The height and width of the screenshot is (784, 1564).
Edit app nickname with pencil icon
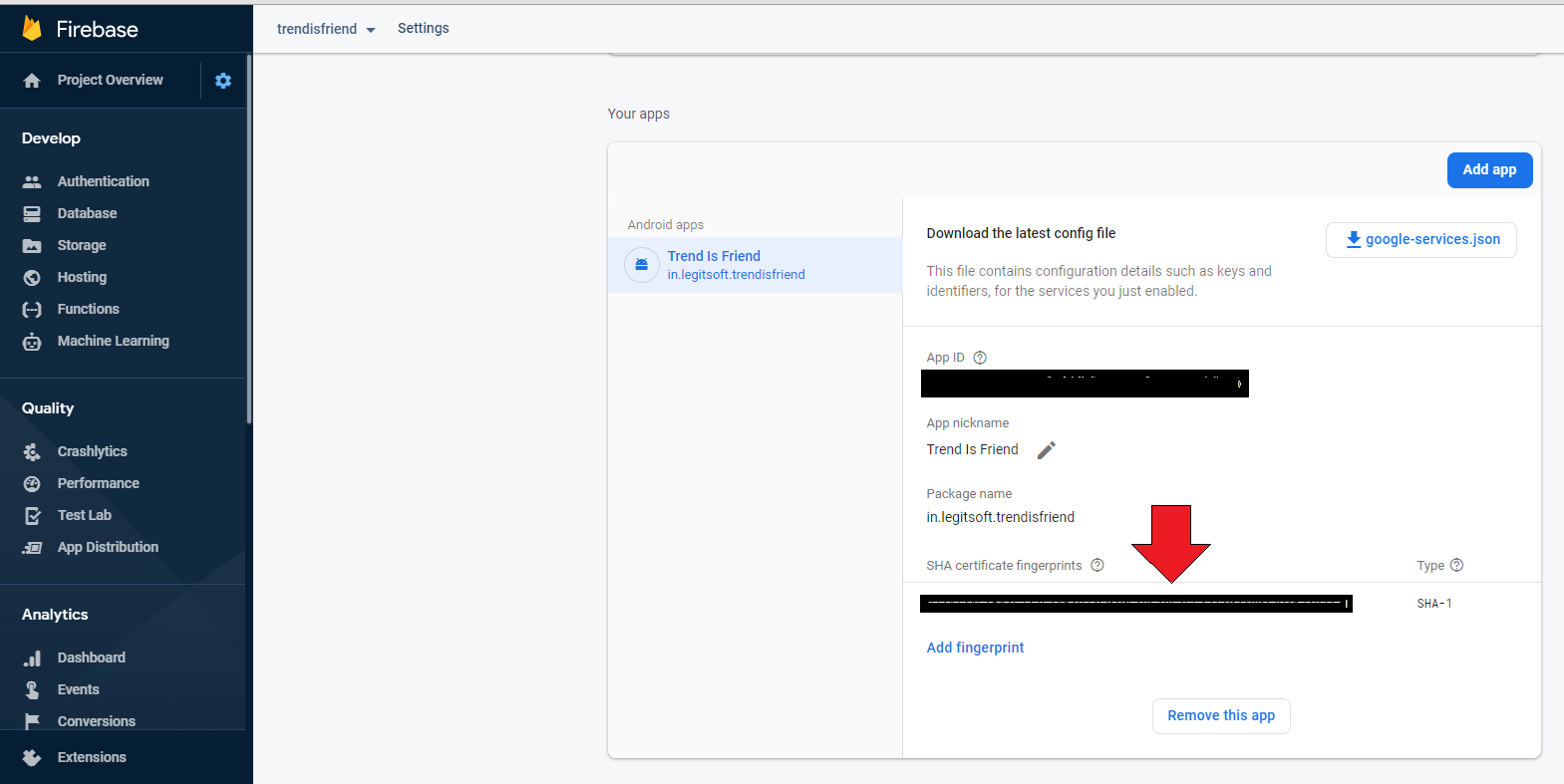tap(1046, 450)
